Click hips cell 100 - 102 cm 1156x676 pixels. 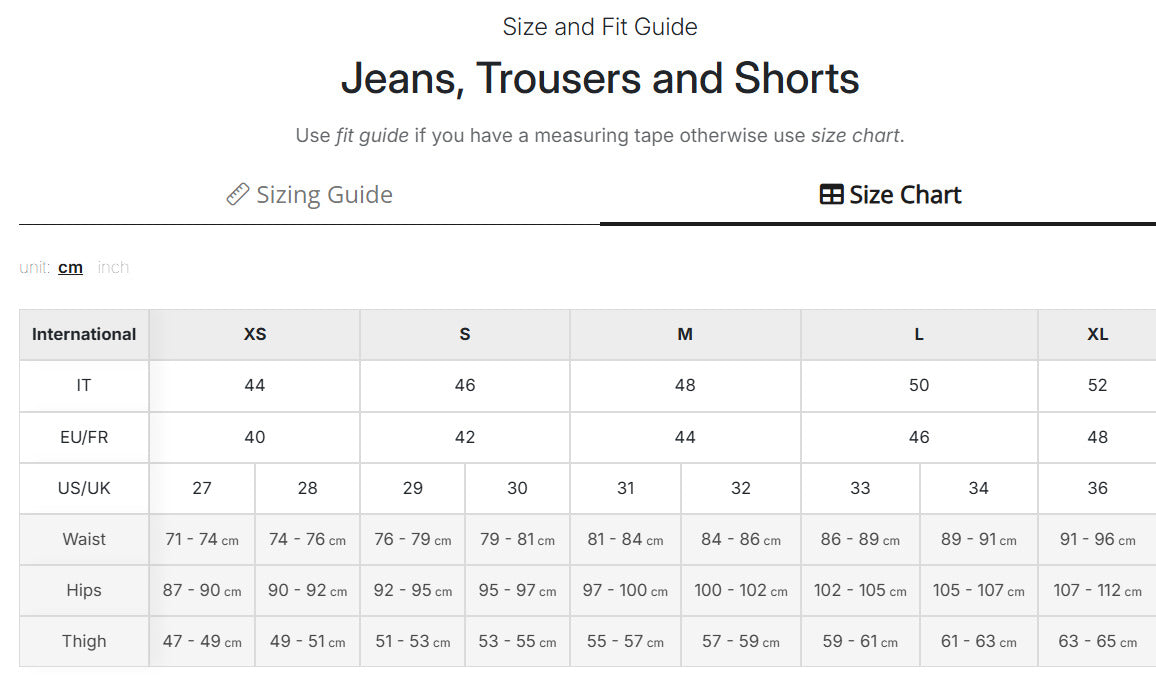(741, 590)
